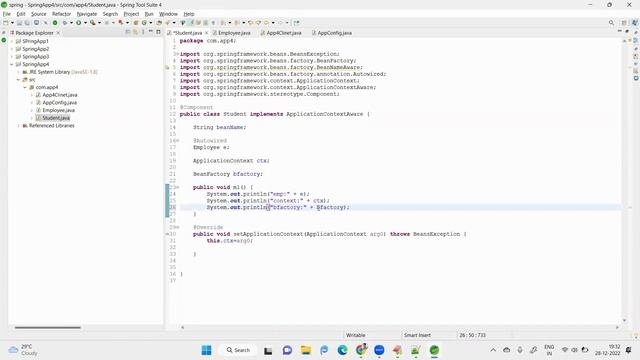Open the Help menu
The image size is (640, 360).
point(189,14)
